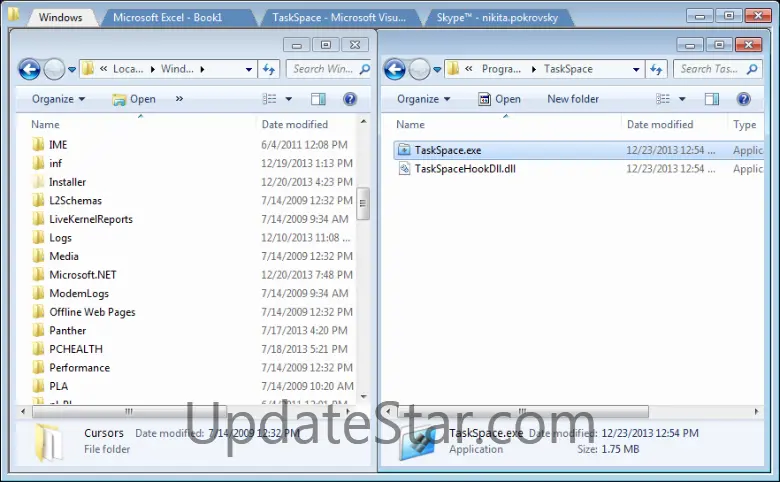Image resolution: width=780 pixels, height=482 pixels.
Task: Expand the Wind... breadcrumb arrow
Action: [202, 69]
